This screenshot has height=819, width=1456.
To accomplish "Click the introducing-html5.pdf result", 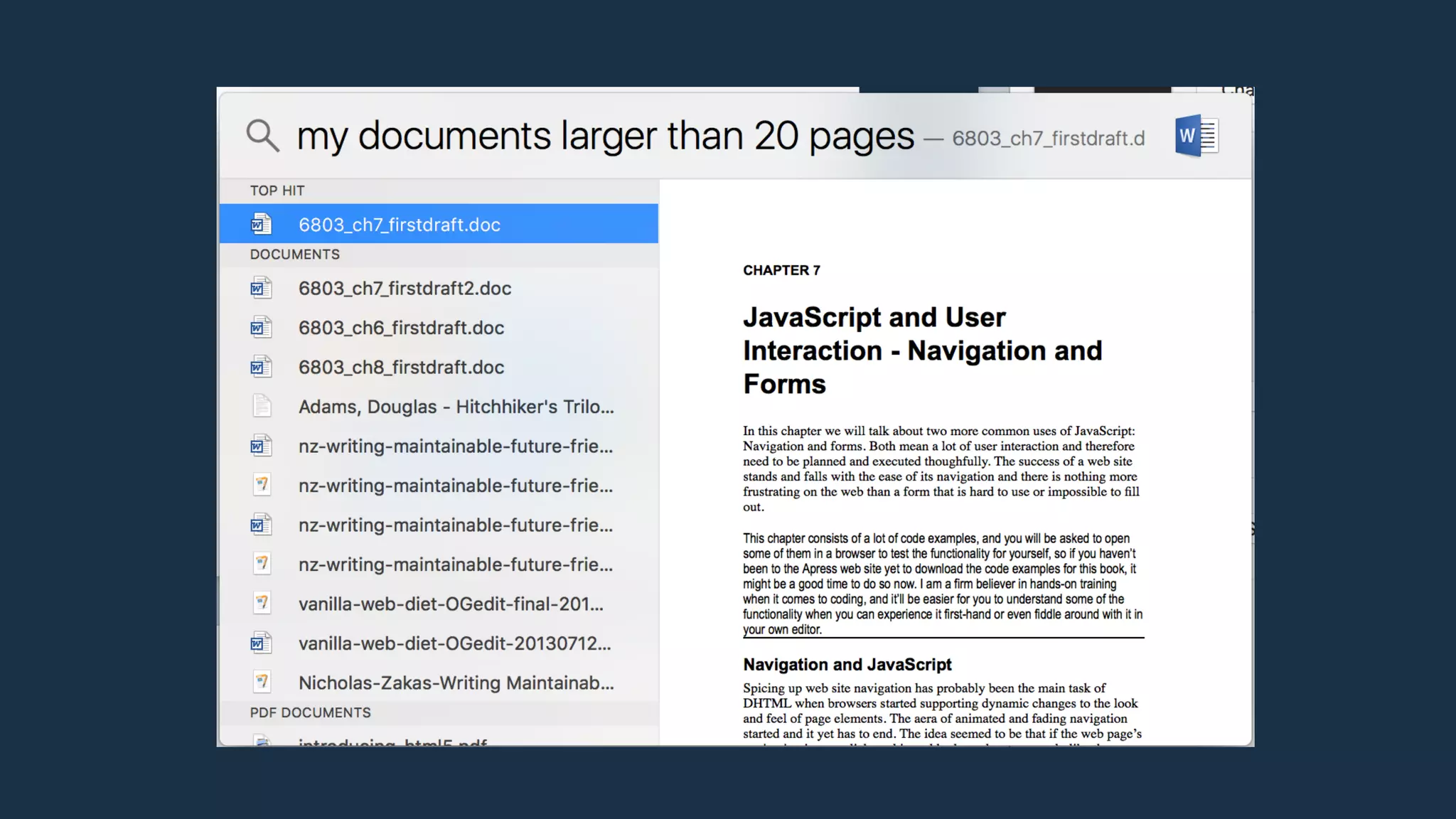I will point(392,741).
